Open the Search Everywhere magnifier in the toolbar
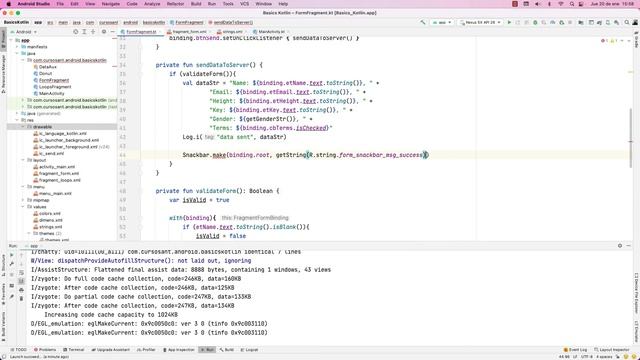 627,22
